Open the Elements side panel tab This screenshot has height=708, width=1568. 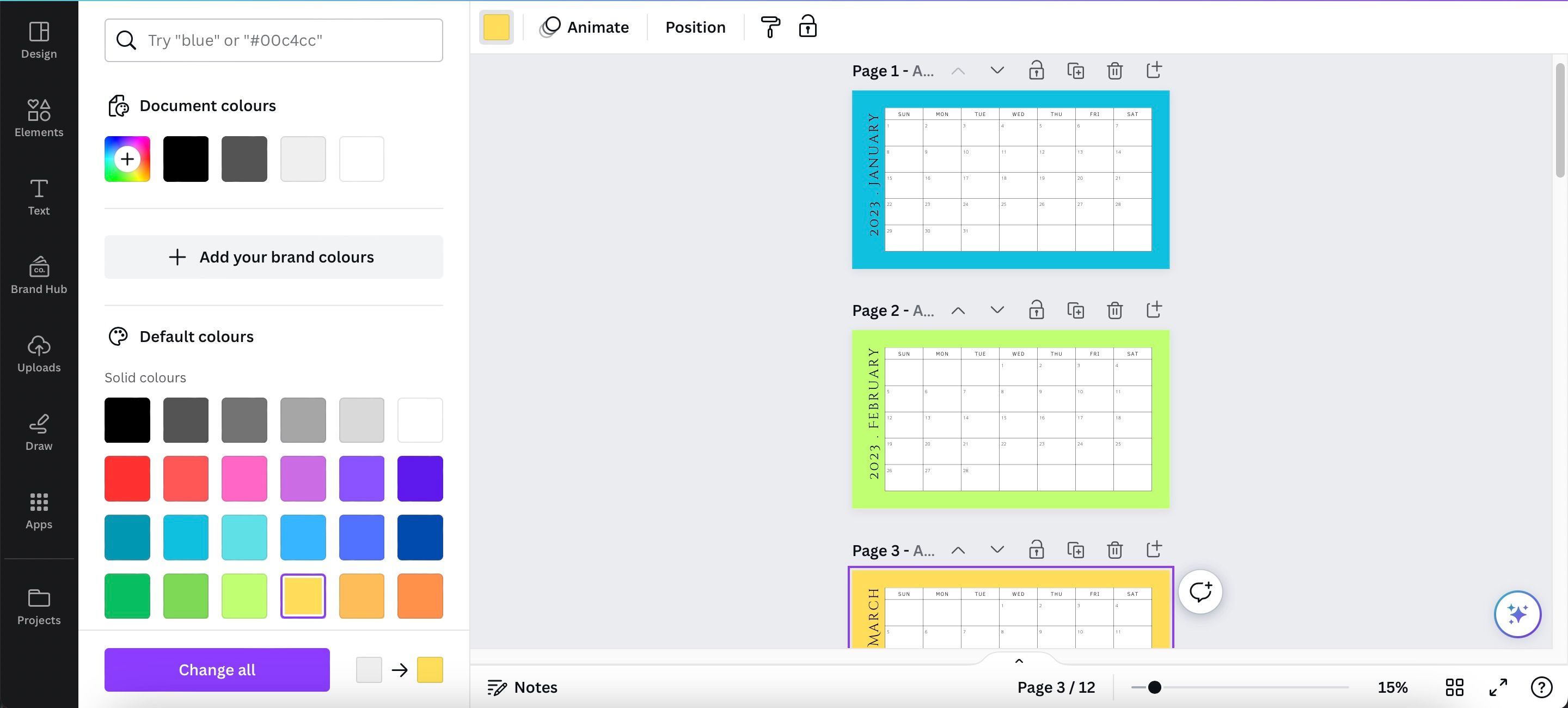[39, 118]
